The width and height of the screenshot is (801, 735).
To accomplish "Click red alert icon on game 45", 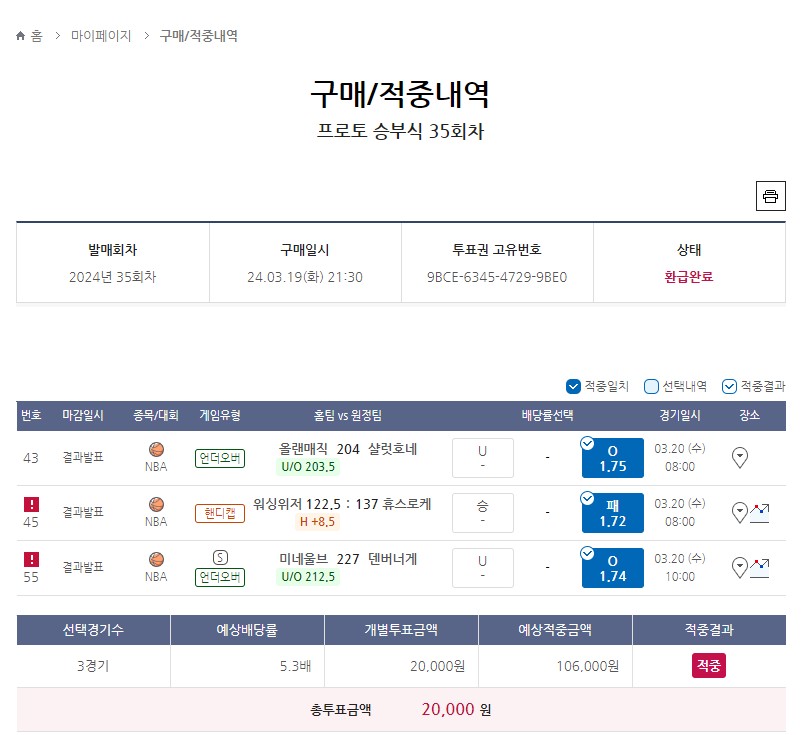I will point(31,505).
